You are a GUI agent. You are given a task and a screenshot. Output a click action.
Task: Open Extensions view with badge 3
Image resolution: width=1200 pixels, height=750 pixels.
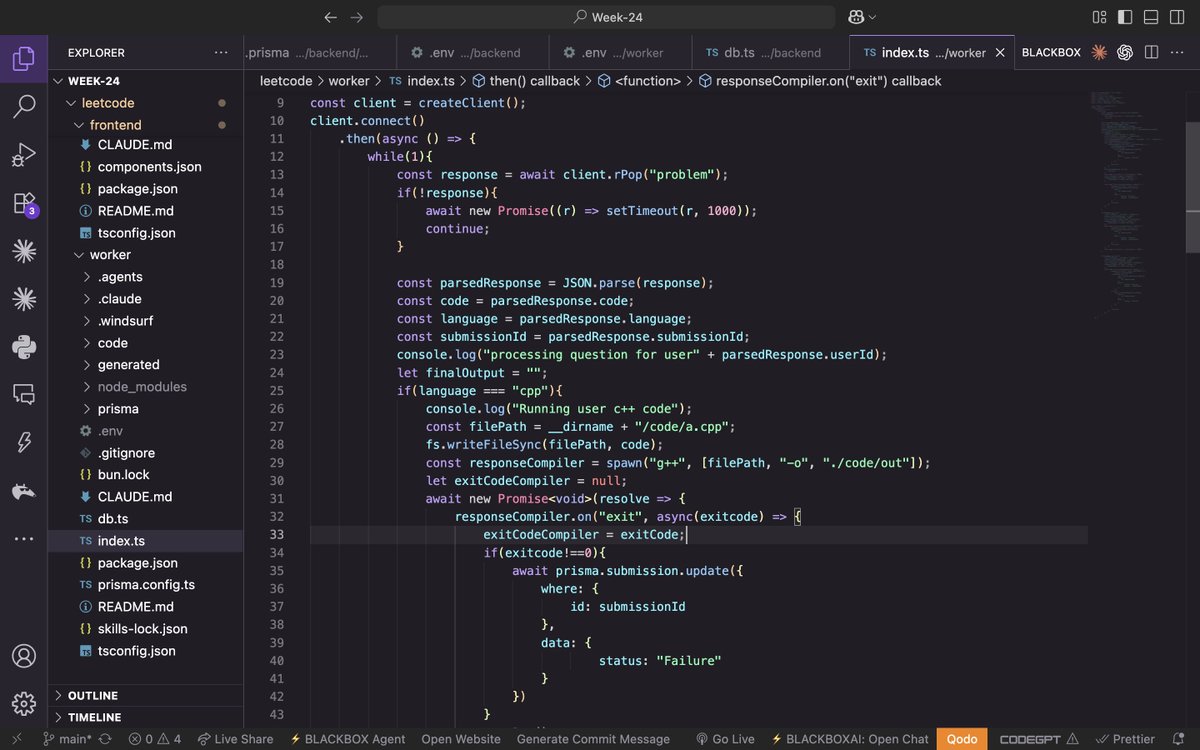(24, 204)
